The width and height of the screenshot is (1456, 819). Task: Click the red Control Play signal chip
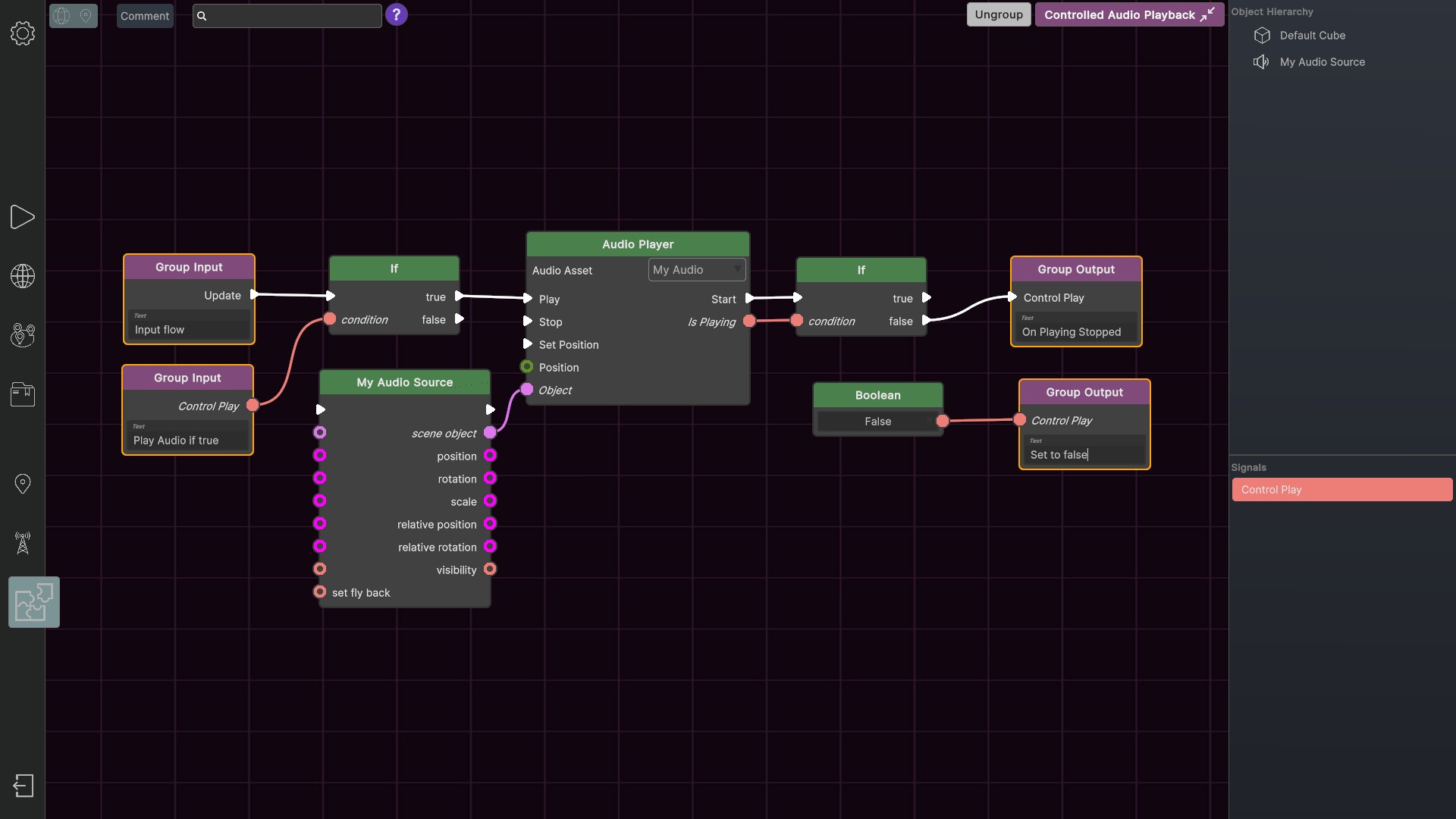point(1341,489)
